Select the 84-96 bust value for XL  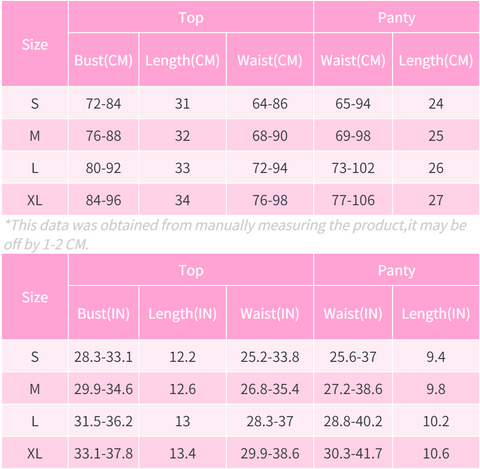(103, 200)
